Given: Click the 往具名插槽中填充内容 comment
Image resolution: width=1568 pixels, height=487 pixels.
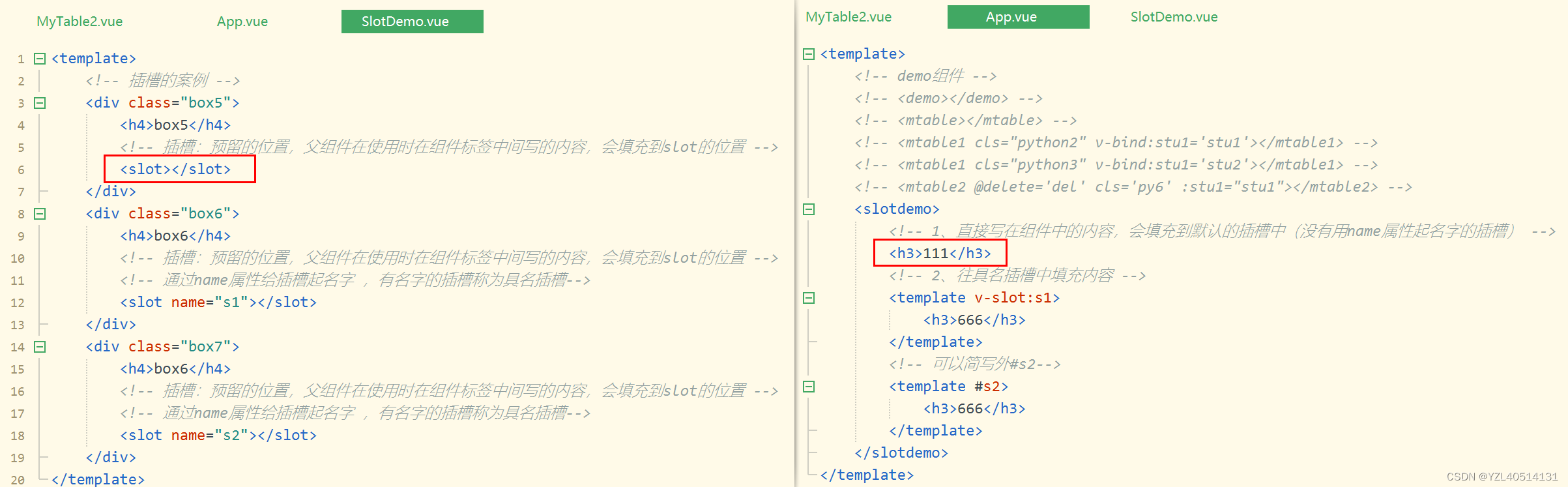Looking at the screenshot, I should coord(1017,276).
